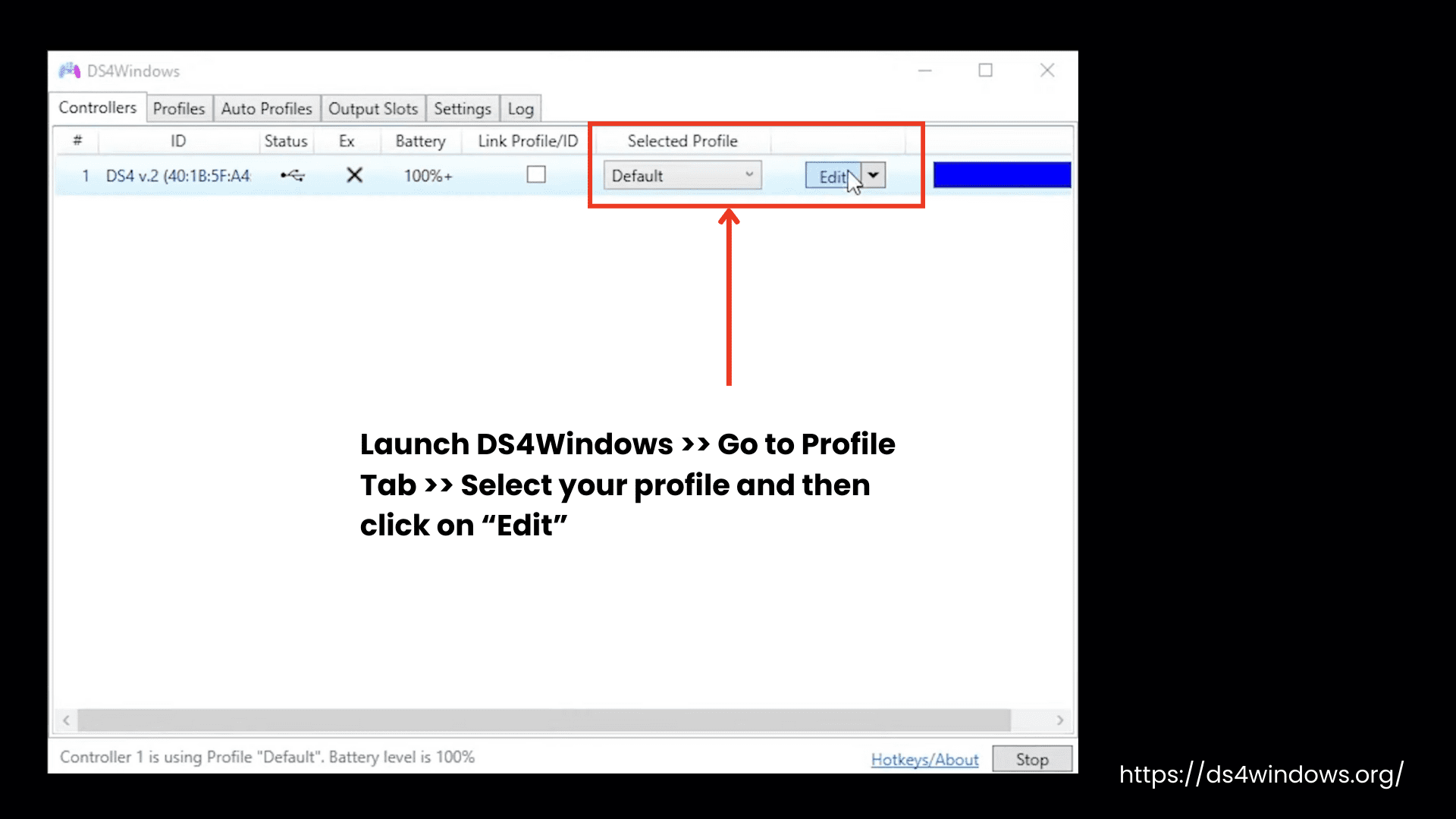This screenshot has width=1456, height=819.
Task: Click the Selected Profile column header
Action: coord(682,141)
